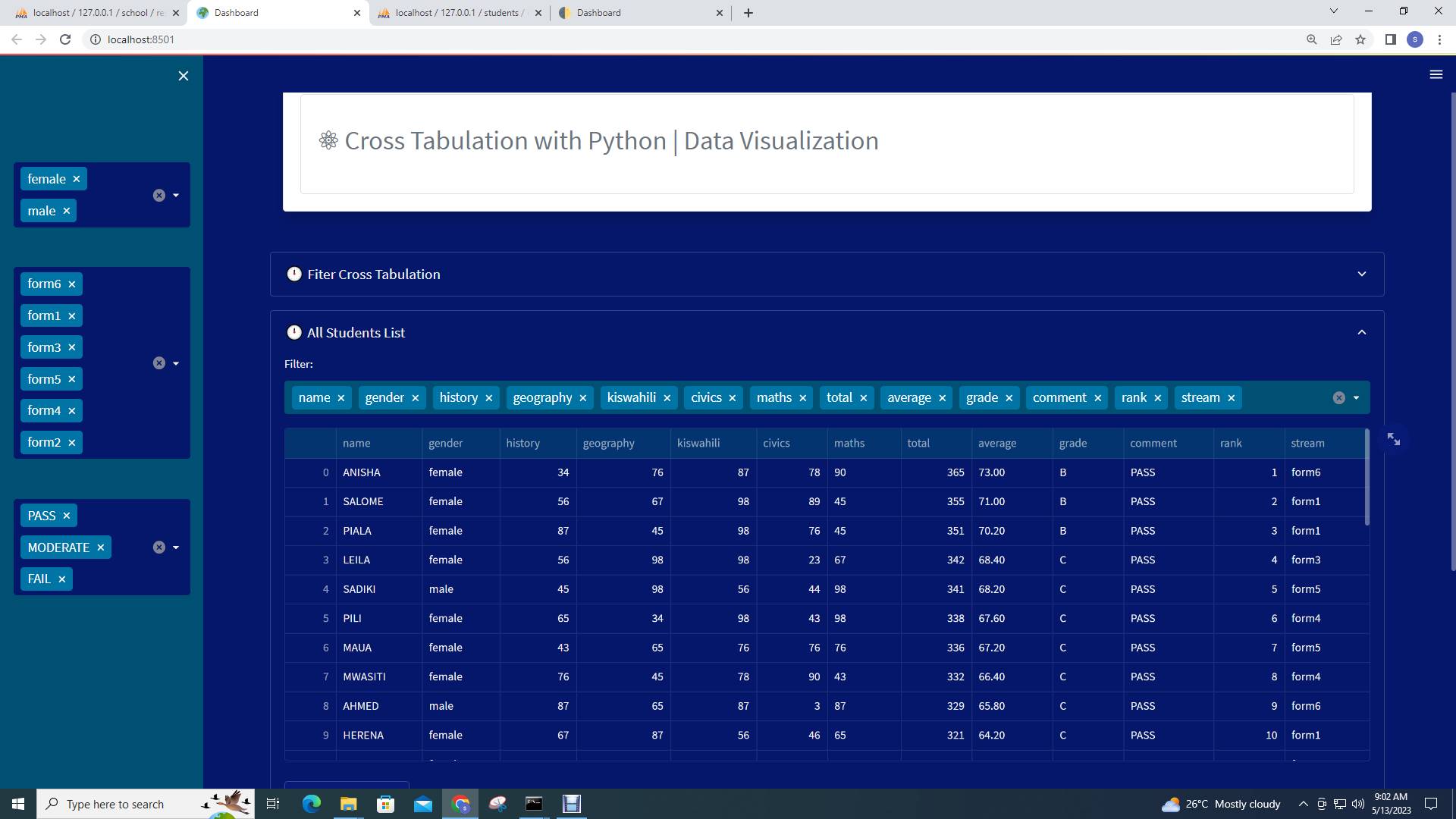Clear all column filter chips at once
This screenshot has height=819, width=1456.
(1339, 397)
